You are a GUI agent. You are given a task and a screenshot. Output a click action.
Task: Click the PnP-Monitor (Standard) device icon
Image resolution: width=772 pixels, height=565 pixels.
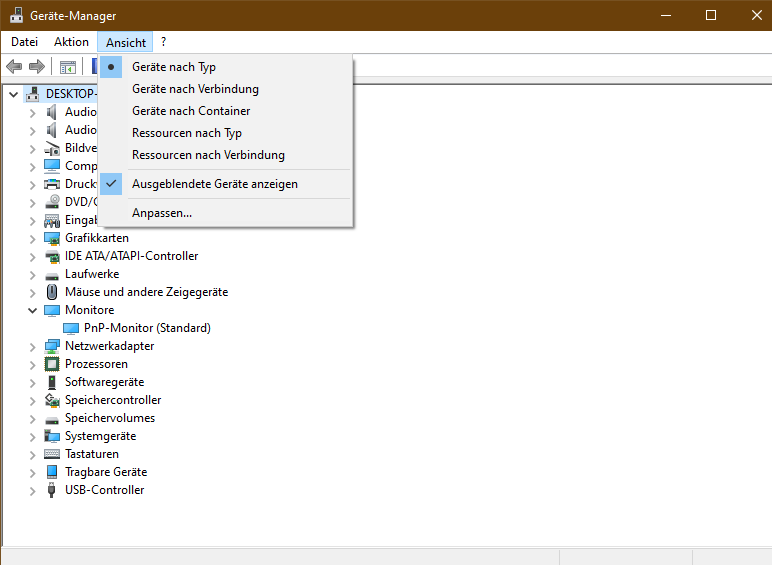[x=71, y=328]
